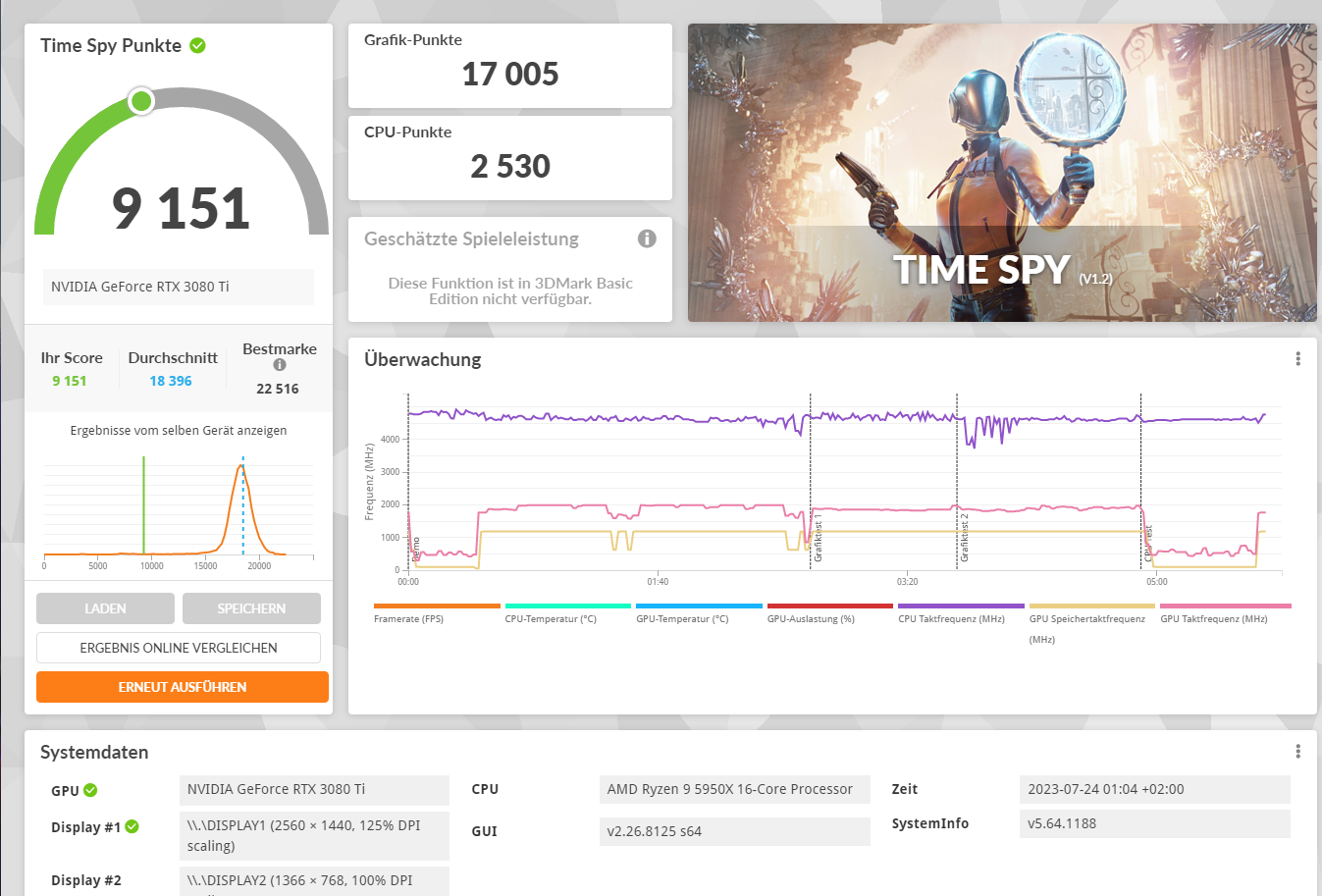
Task: Click the AMD Ryzen 9 5950X CPU field
Action: pyautogui.click(x=734, y=789)
